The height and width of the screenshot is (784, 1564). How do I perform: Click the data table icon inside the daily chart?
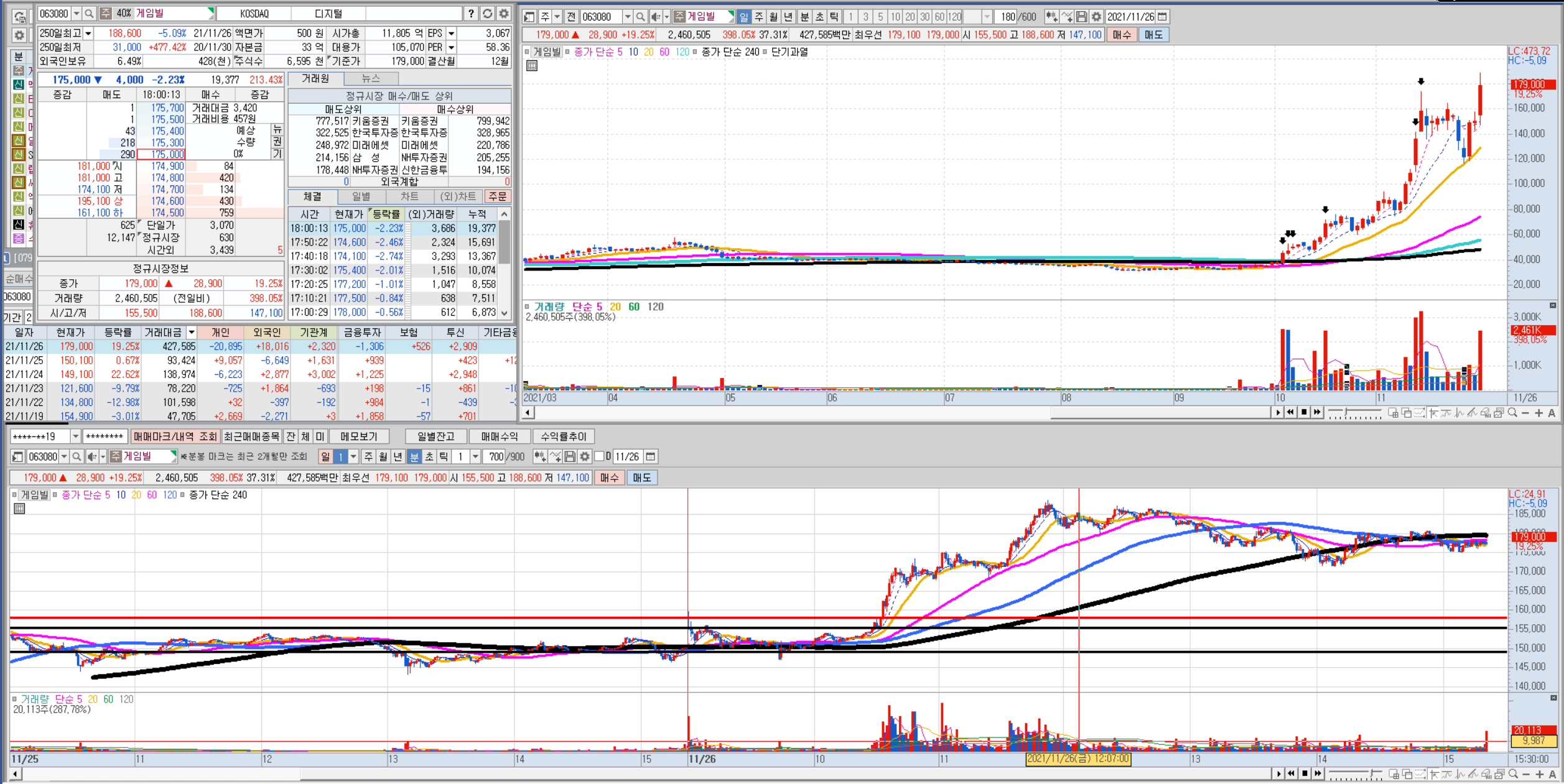[x=532, y=66]
